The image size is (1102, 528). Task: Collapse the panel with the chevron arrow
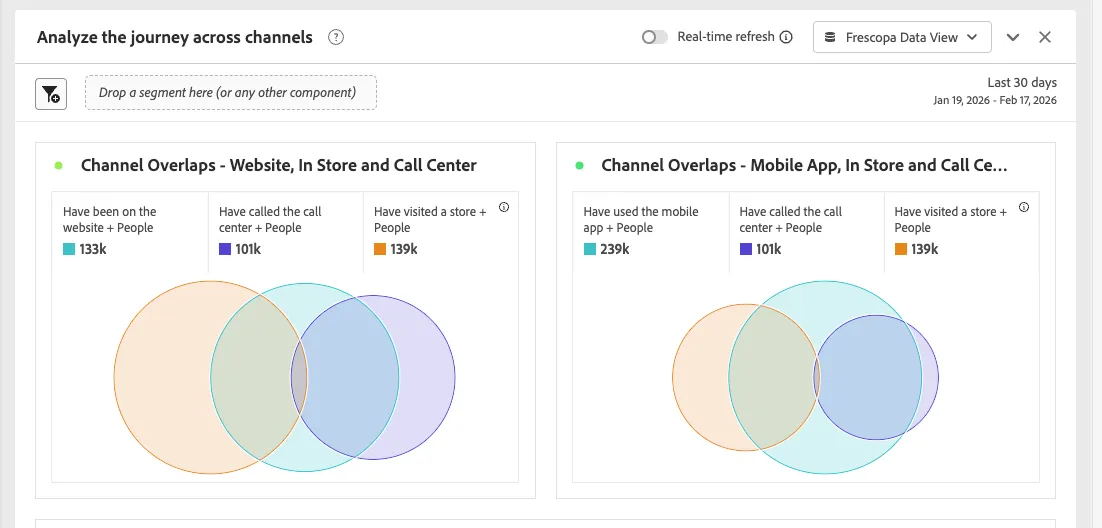click(x=1013, y=37)
